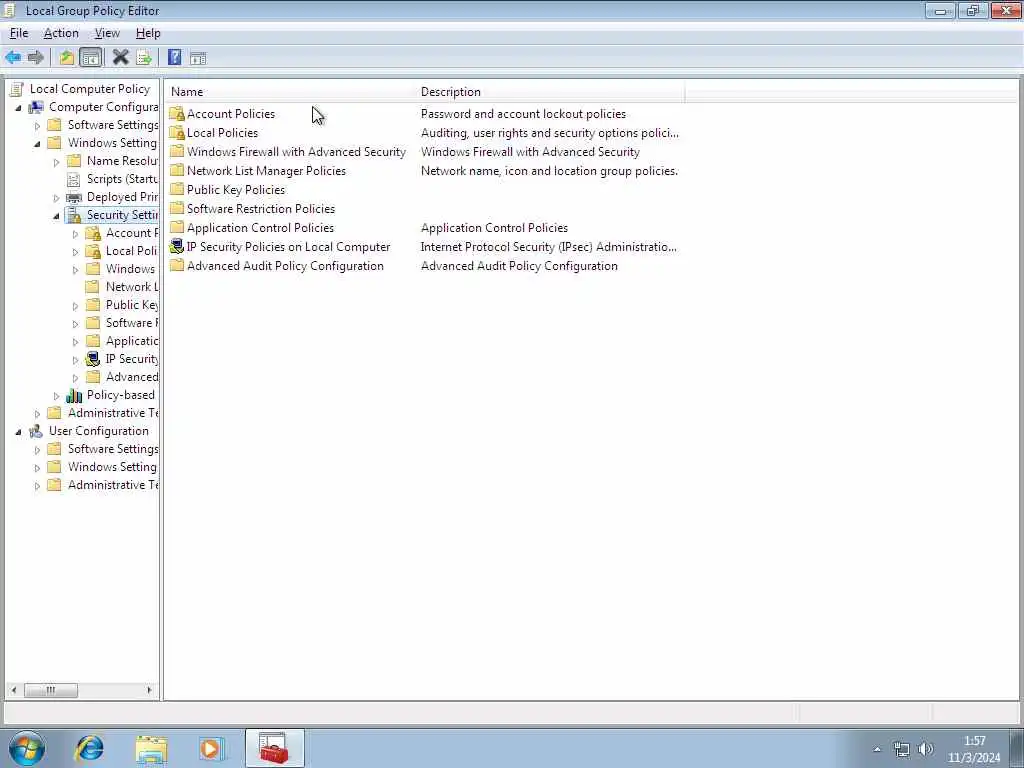Screen dimensions: 1024x768
Task: Click the Deployed Printers tree icon
Action: [74, 197]
